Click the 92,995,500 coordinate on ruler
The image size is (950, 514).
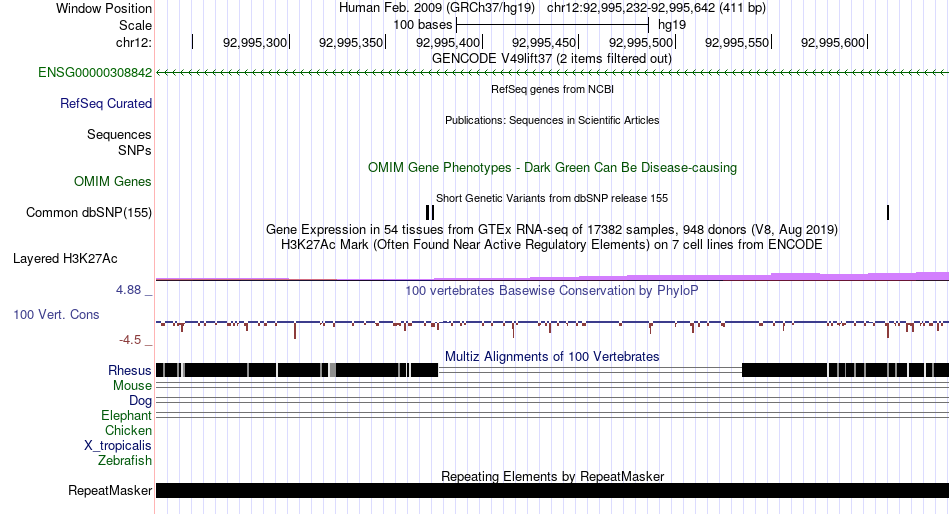[x=641, y=42]
